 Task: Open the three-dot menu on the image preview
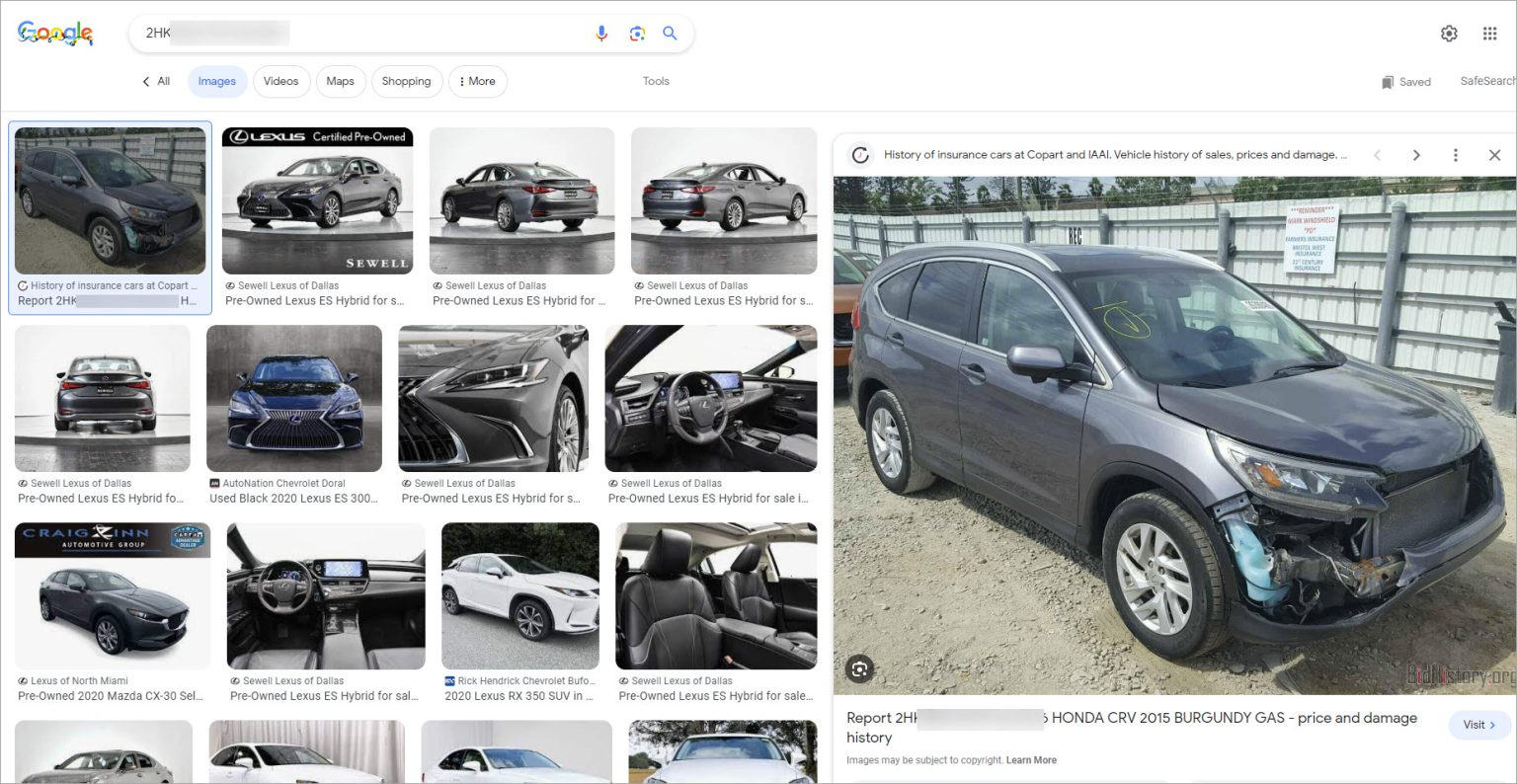coord(1456,154)
